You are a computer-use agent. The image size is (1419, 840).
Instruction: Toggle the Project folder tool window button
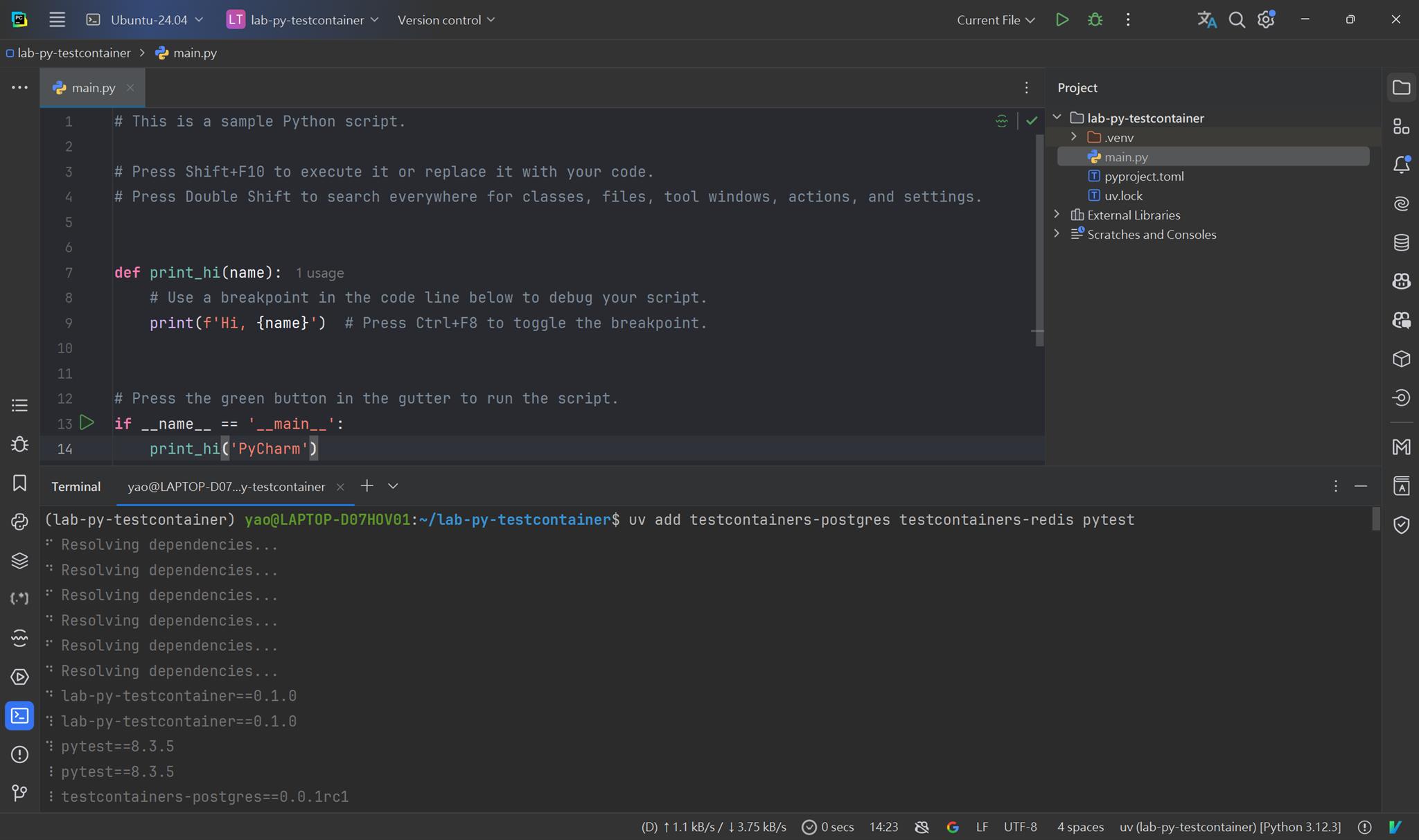[x=1401, y=87]
